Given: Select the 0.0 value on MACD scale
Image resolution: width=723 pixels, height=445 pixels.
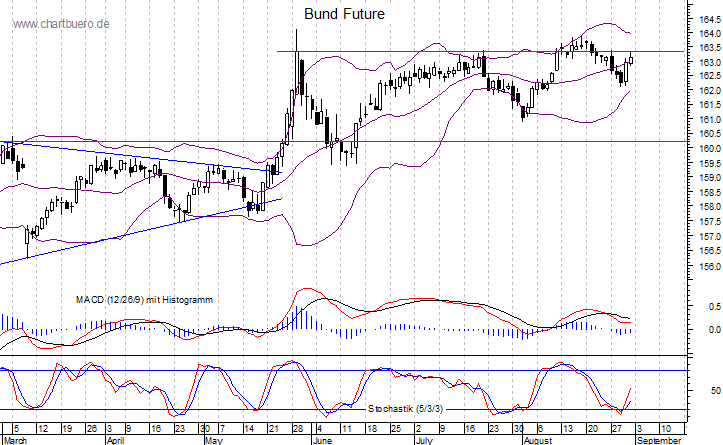Looking at the screenshot, I should click(x=715, y=330).
